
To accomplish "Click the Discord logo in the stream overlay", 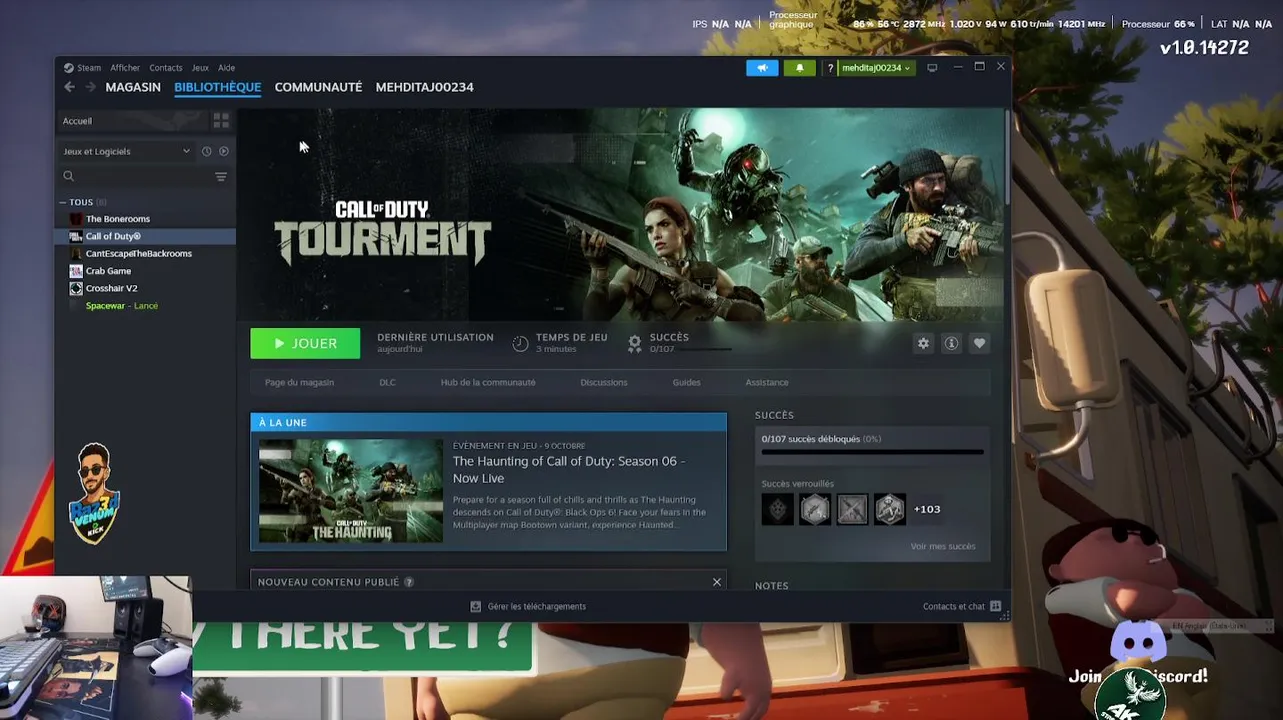I will (x=1138, y=640).
